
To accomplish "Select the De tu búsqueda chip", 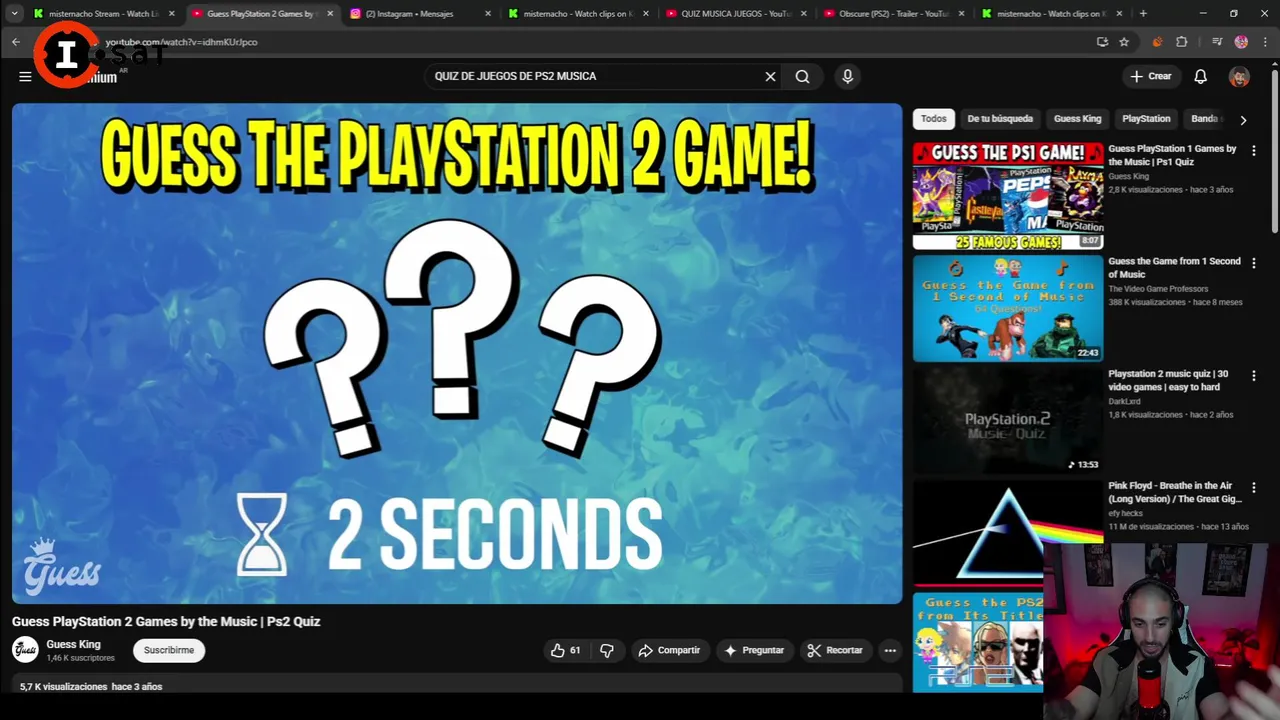I will coord(1000,118).
